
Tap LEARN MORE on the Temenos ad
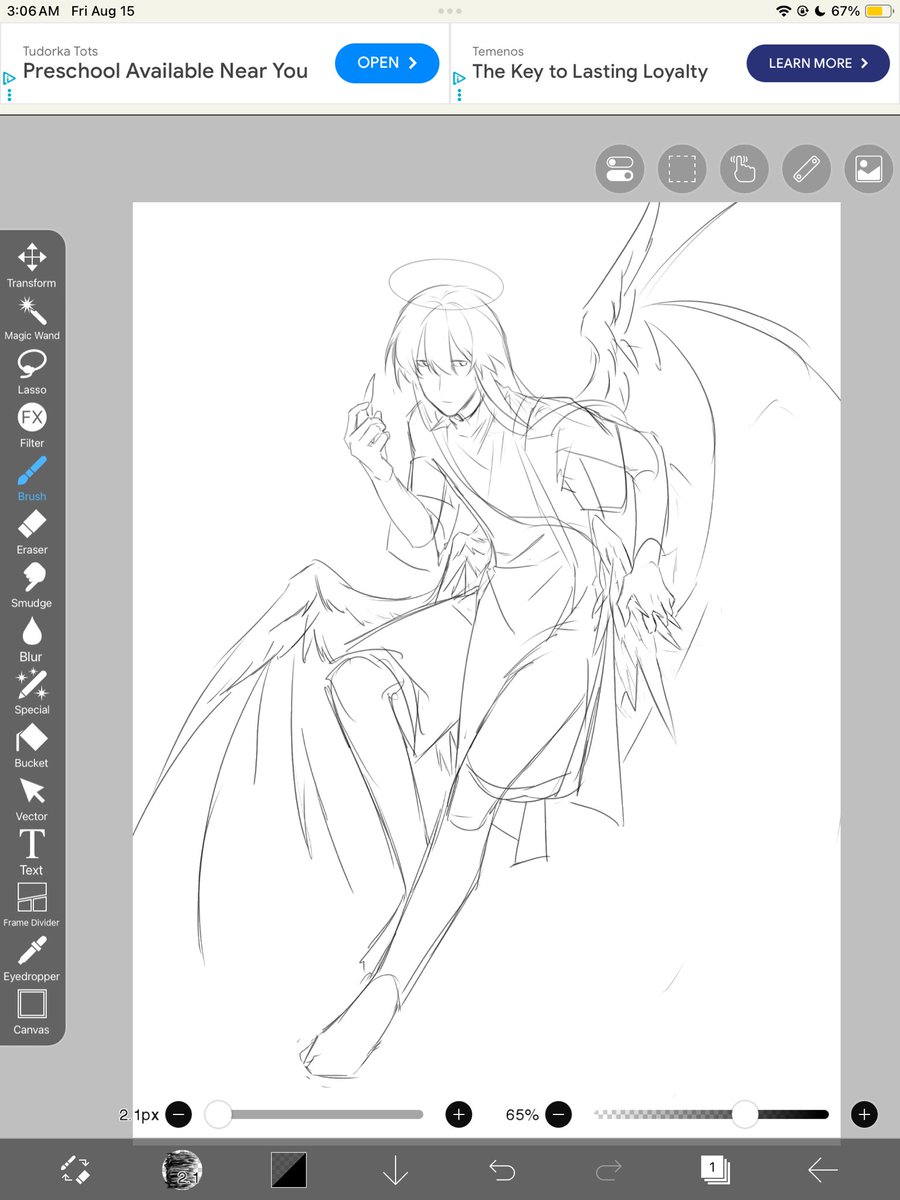click(818, 63)
